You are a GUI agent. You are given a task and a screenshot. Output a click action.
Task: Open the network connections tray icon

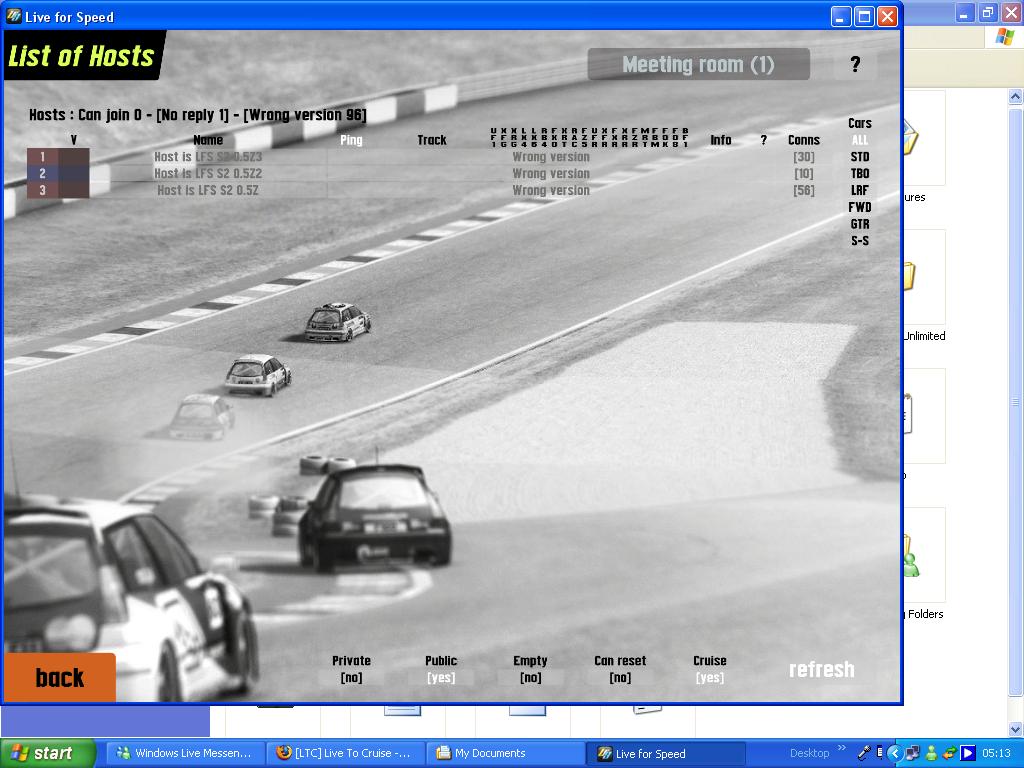click(x=912, y=754)
